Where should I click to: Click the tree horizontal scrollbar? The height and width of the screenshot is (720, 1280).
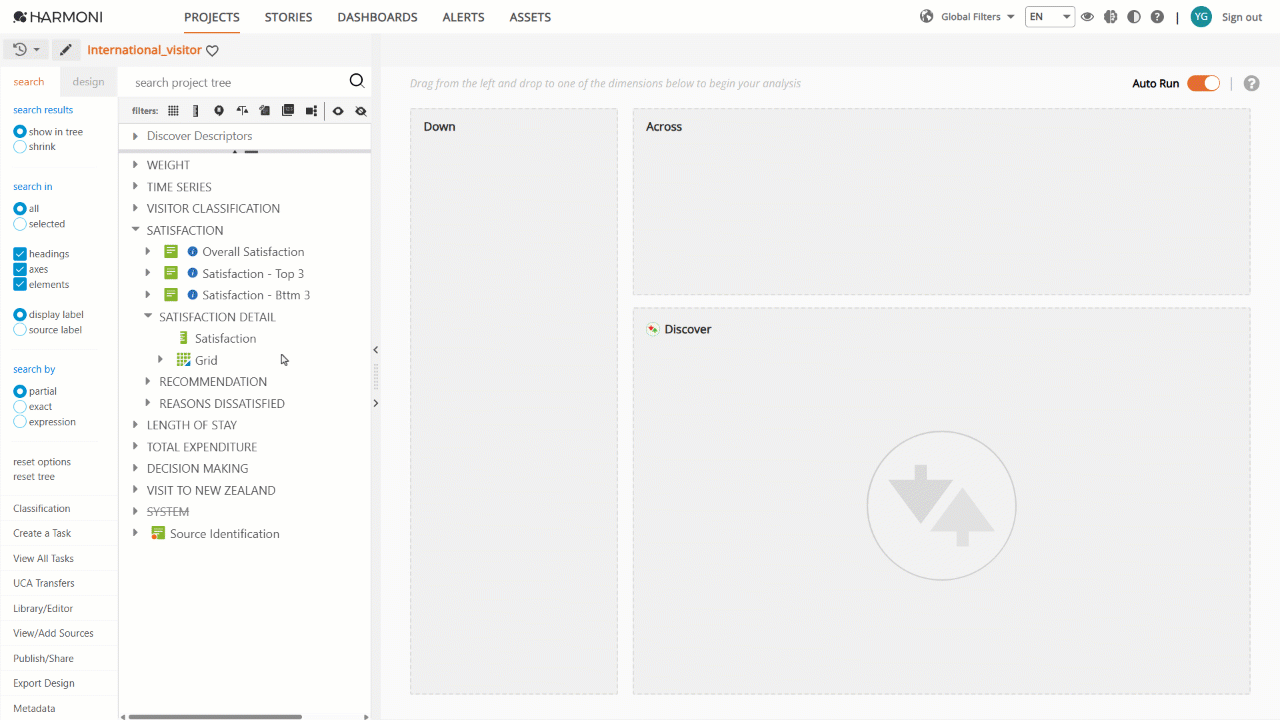[x=215, y=716]
